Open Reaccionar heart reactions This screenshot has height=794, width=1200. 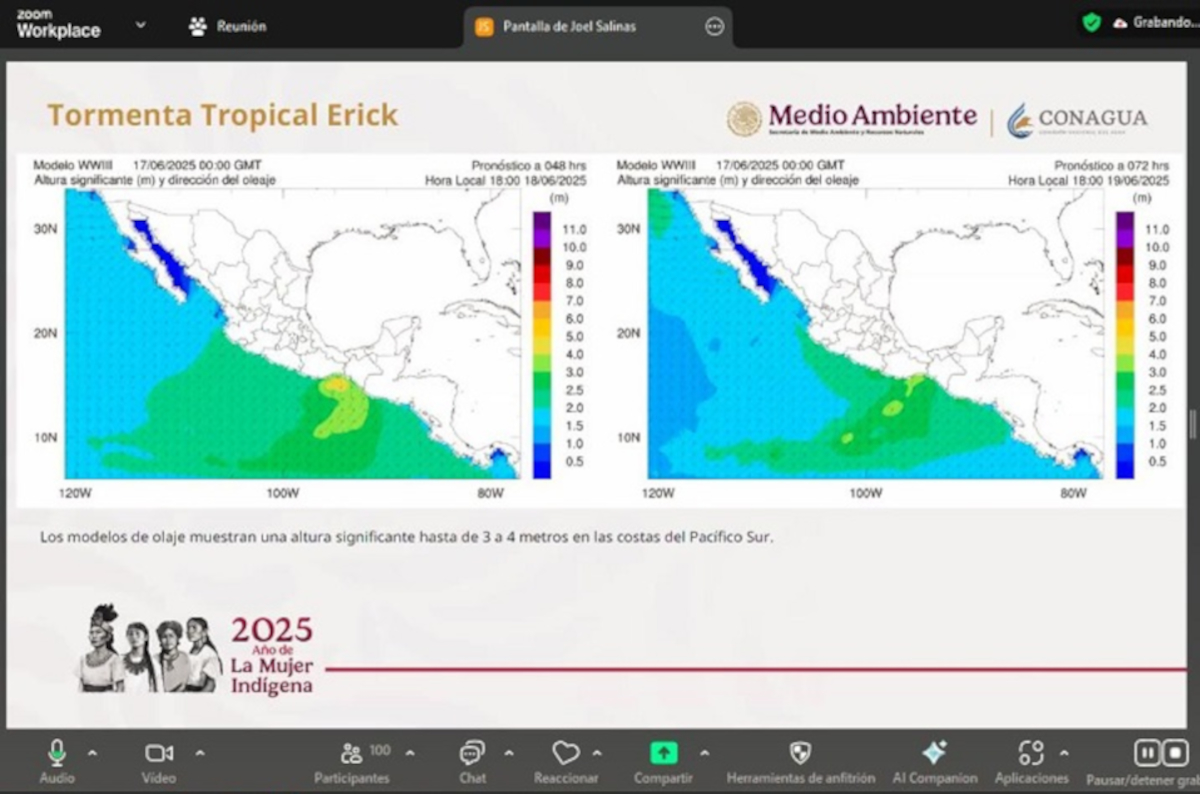point(566,753)
